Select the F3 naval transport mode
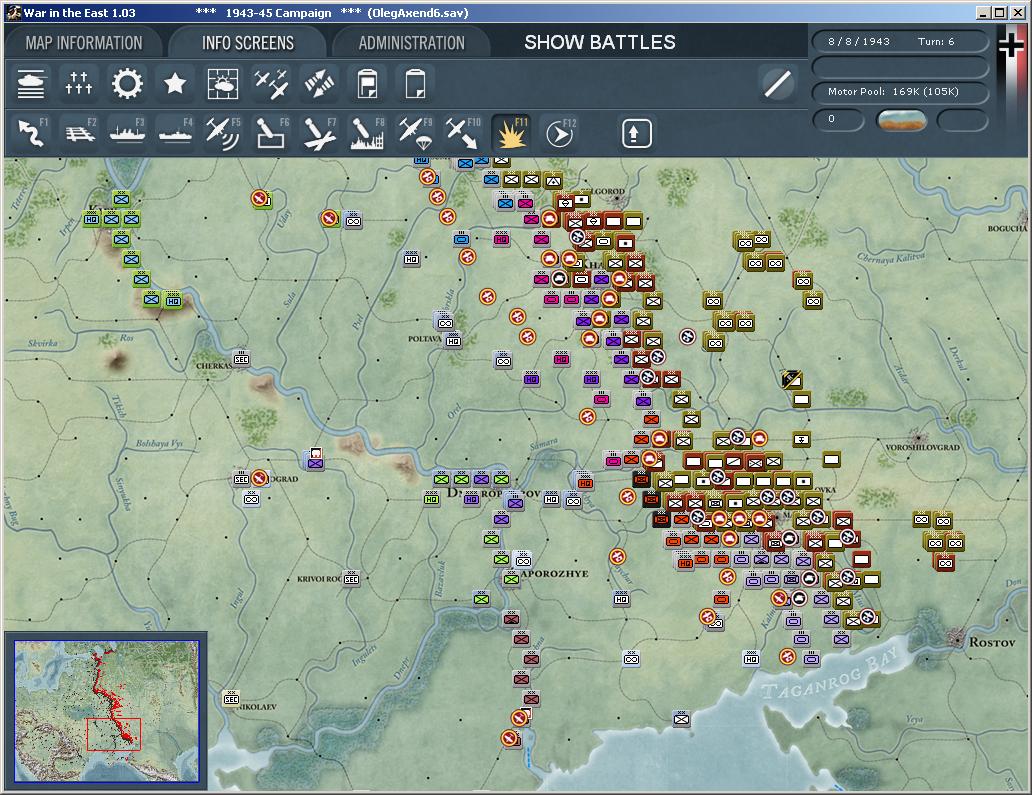1032x795 pixels. click(128, 132)
